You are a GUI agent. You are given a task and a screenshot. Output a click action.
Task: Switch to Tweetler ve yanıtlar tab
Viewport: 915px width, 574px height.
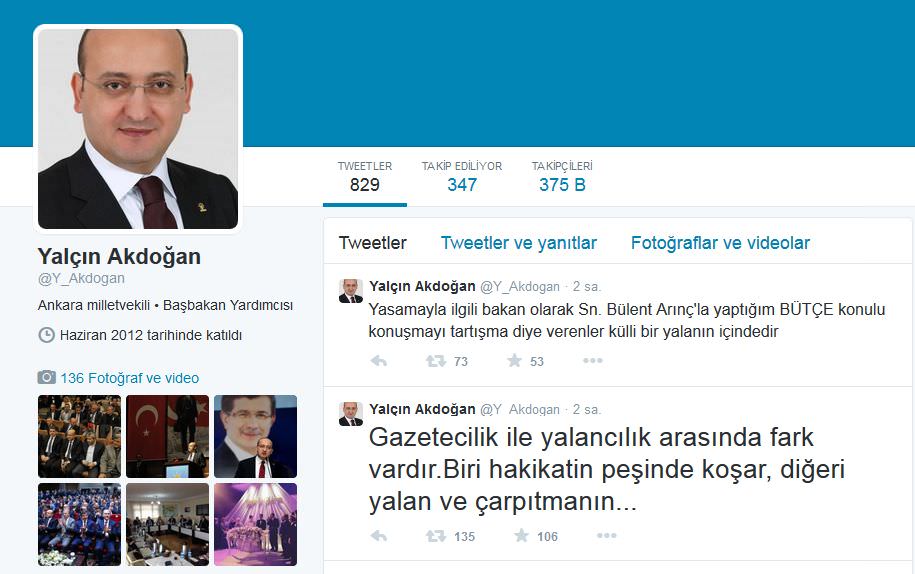(x=519, y=243)
